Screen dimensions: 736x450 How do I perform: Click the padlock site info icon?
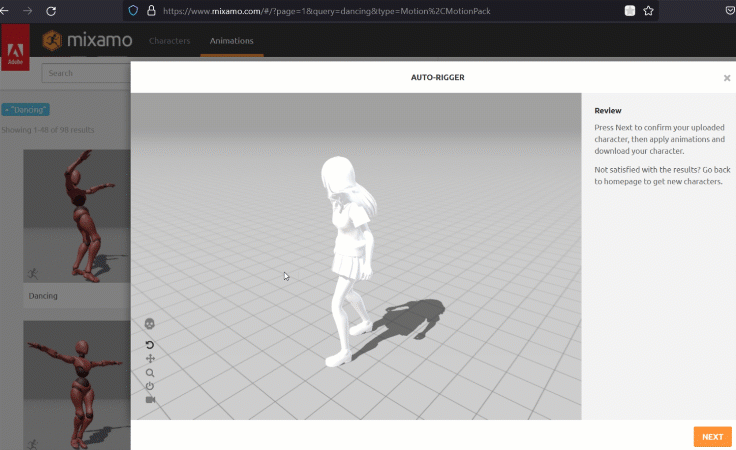click(x=151, y=10)
